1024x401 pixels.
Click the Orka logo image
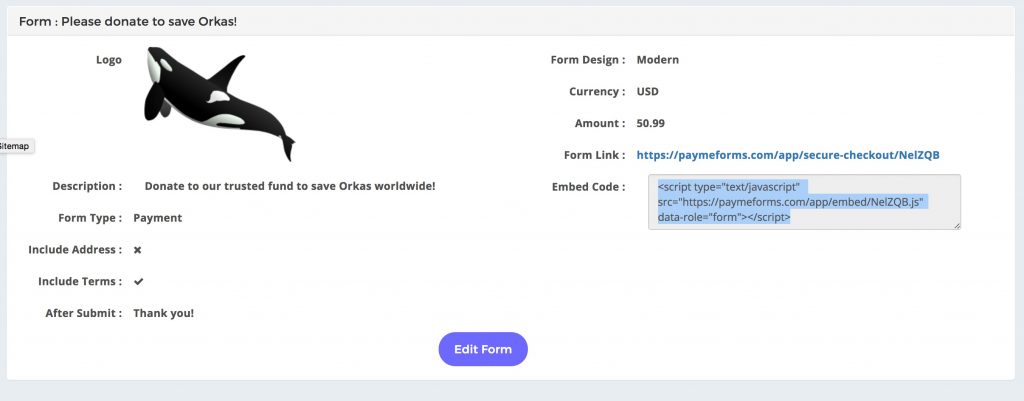pos(219,103)
